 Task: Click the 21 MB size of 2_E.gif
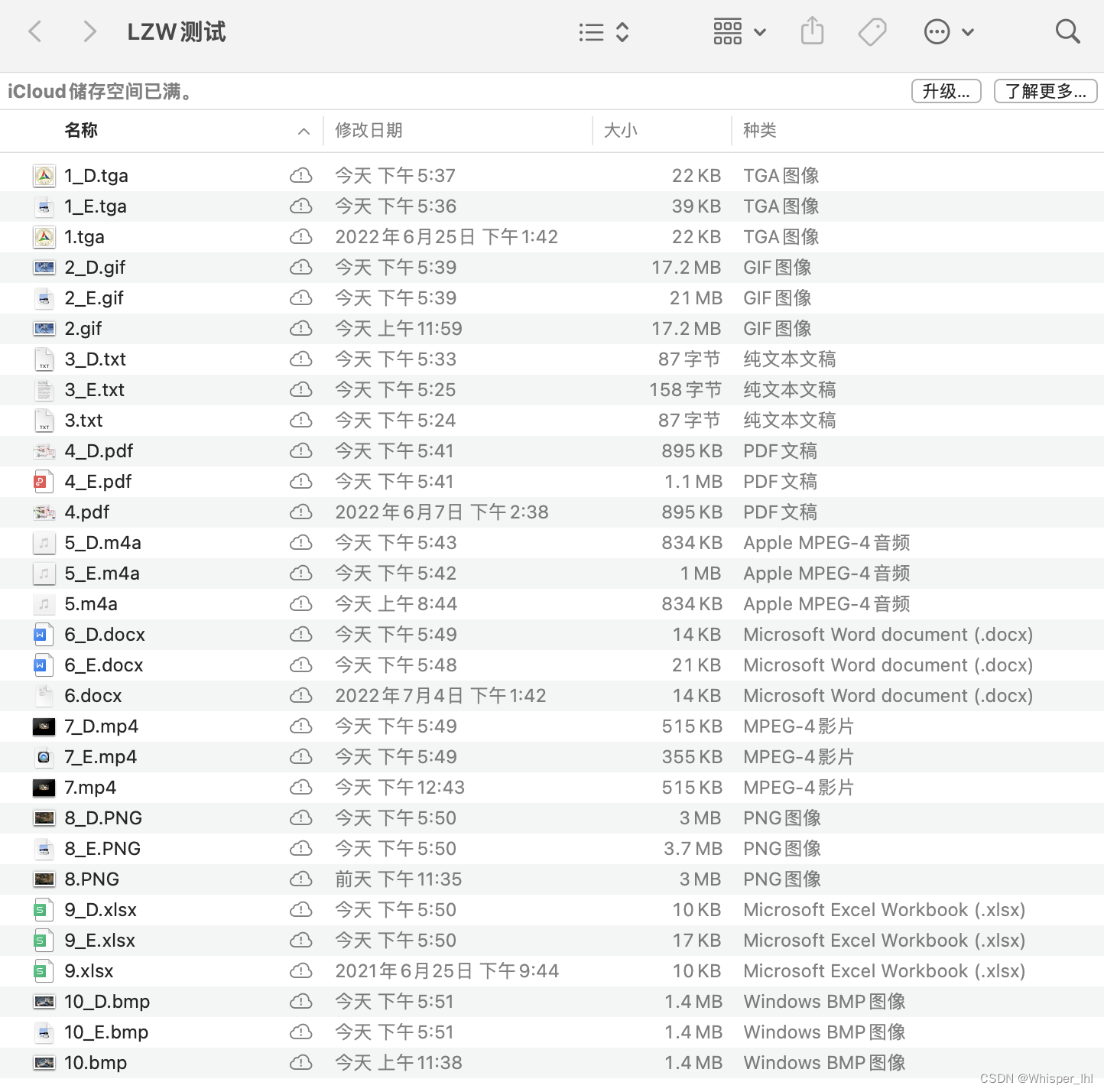[x=696, y=298]
